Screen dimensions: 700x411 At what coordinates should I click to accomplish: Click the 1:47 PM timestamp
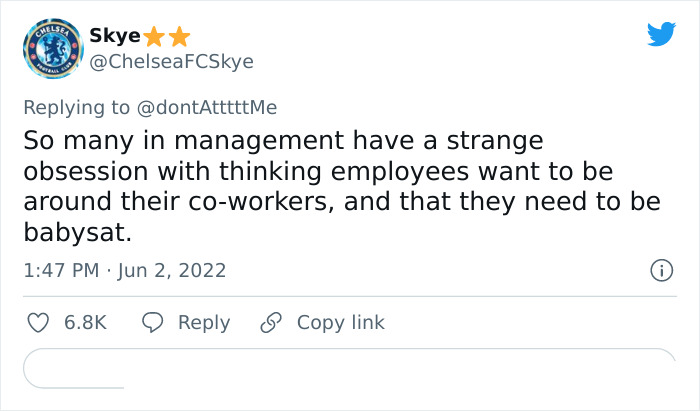(61, 270)
